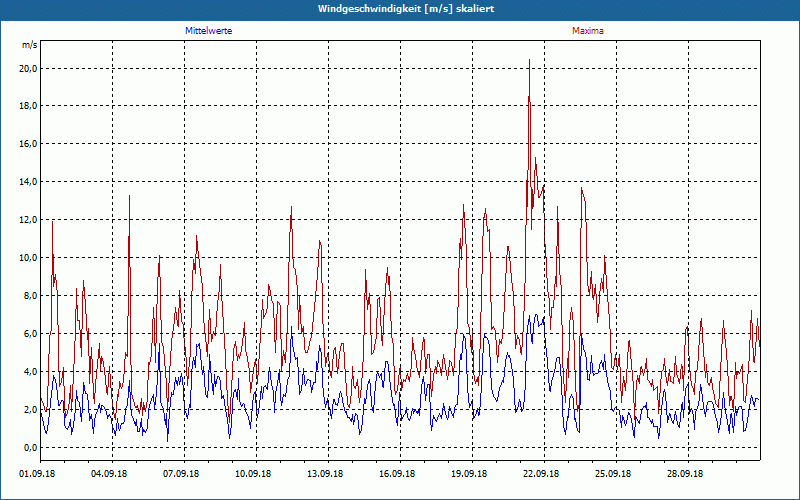Image resolution: width=800 pixels, height=500 pixels.
Task: Select the 6,0 y-axis value
Action: [30, 334]
